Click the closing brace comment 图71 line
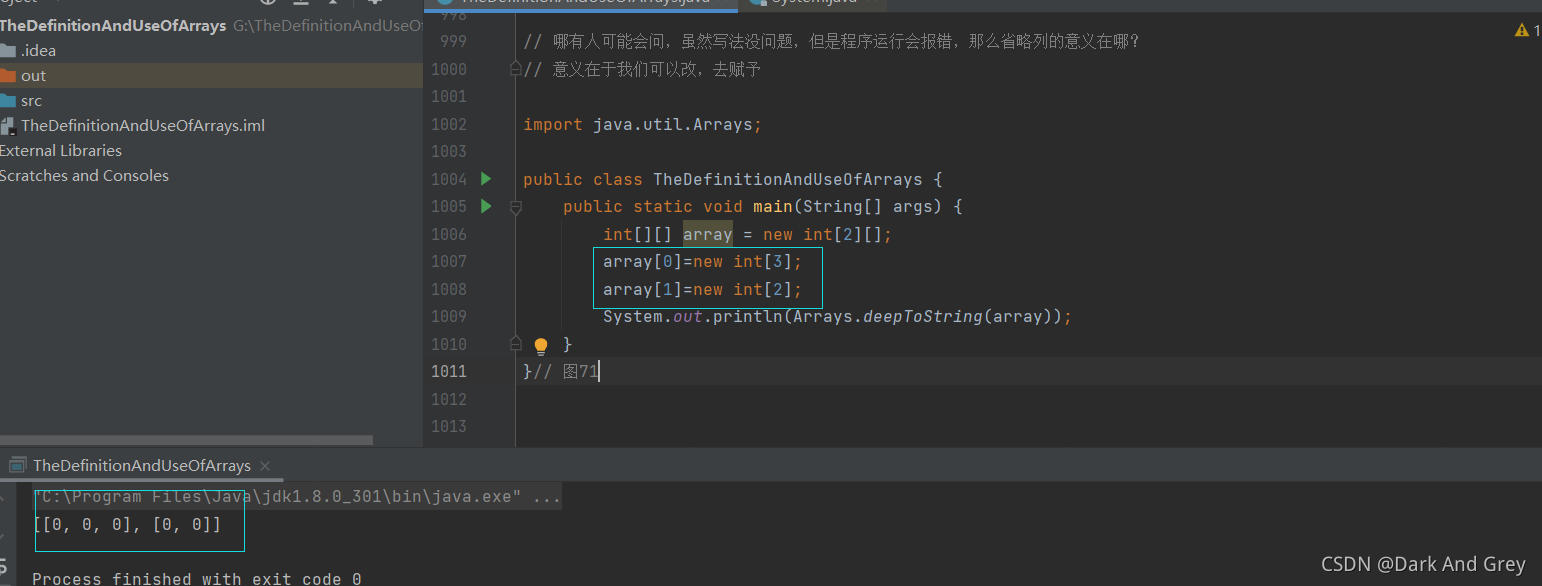The image size is (1542, 586). (x=560, y=372)
